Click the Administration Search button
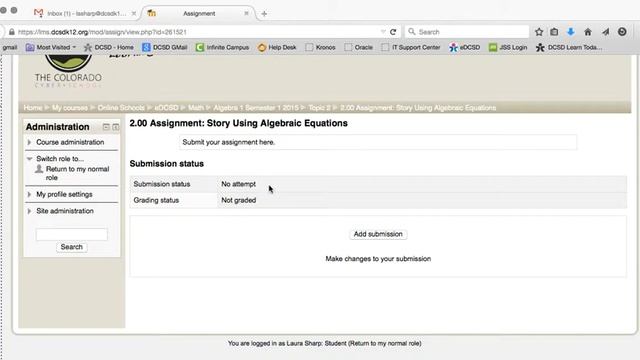 (71, 247)
